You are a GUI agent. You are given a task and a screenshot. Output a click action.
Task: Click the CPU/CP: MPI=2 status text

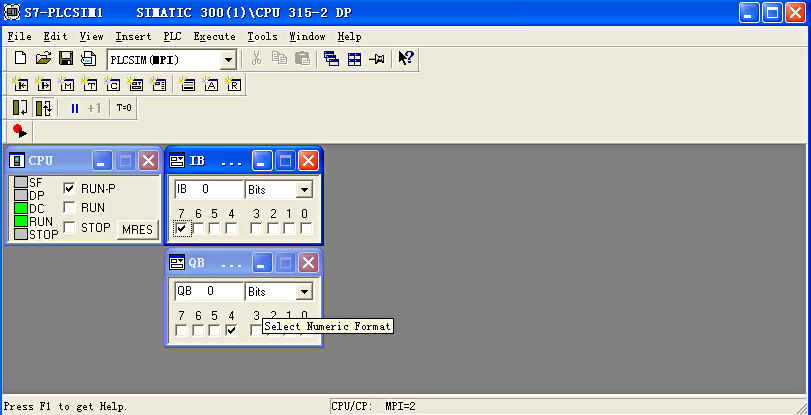pos(374,406)
